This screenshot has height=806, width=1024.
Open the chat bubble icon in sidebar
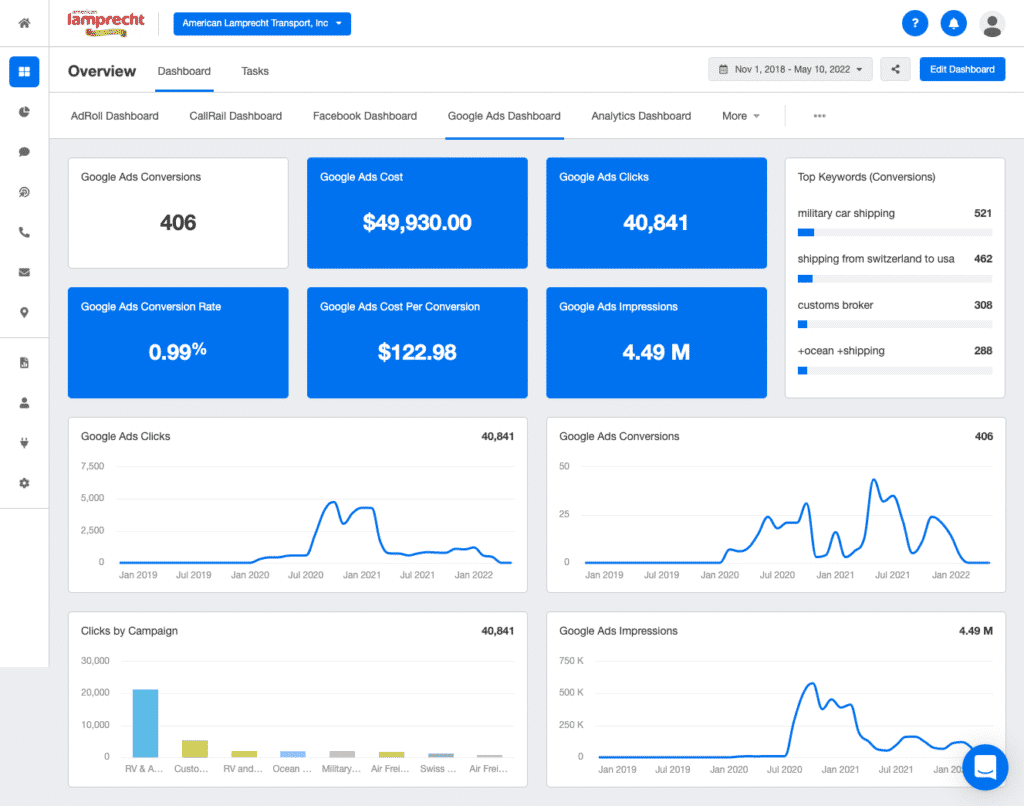pos(24,152)
